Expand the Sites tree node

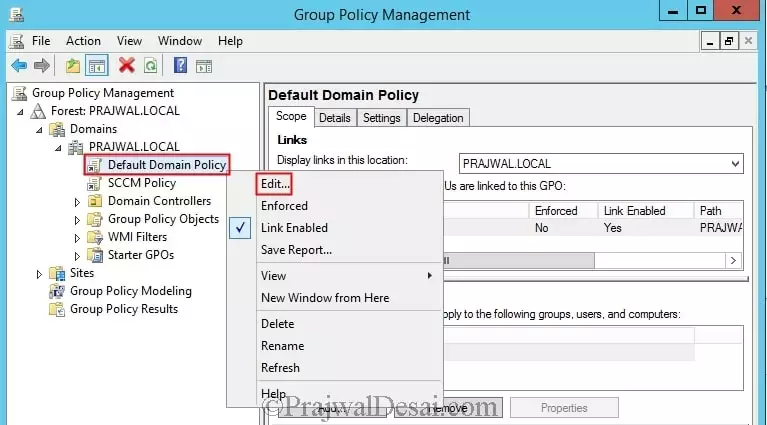coord(40,274)
